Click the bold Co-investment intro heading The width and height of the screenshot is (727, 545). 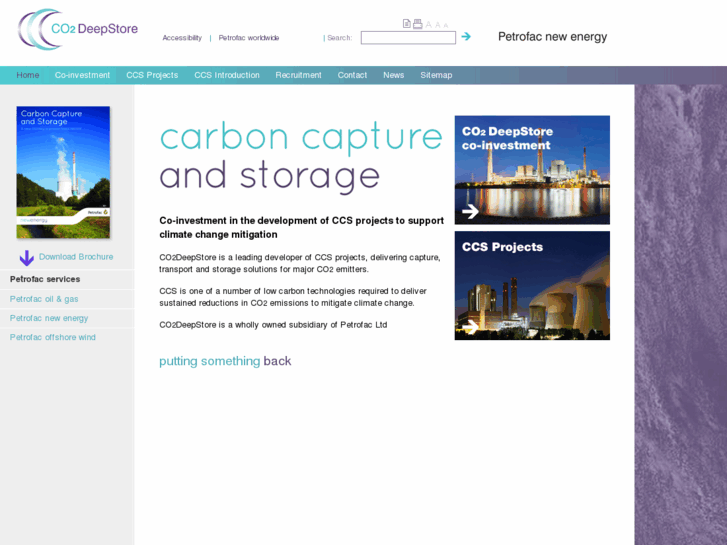(x=302, y=227)
